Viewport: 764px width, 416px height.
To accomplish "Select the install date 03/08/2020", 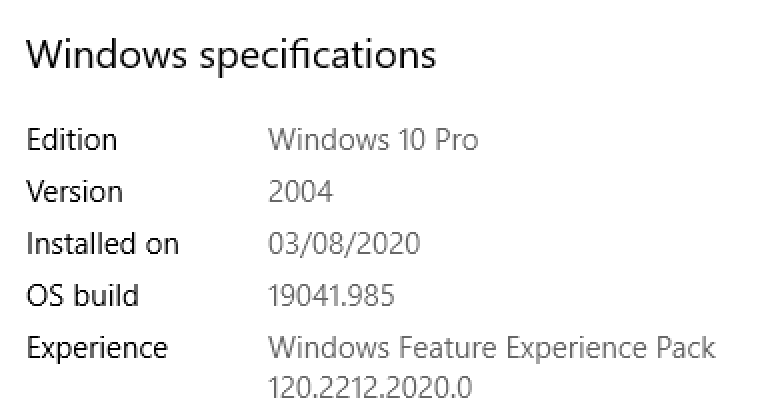I will click(x=344, y=244).
